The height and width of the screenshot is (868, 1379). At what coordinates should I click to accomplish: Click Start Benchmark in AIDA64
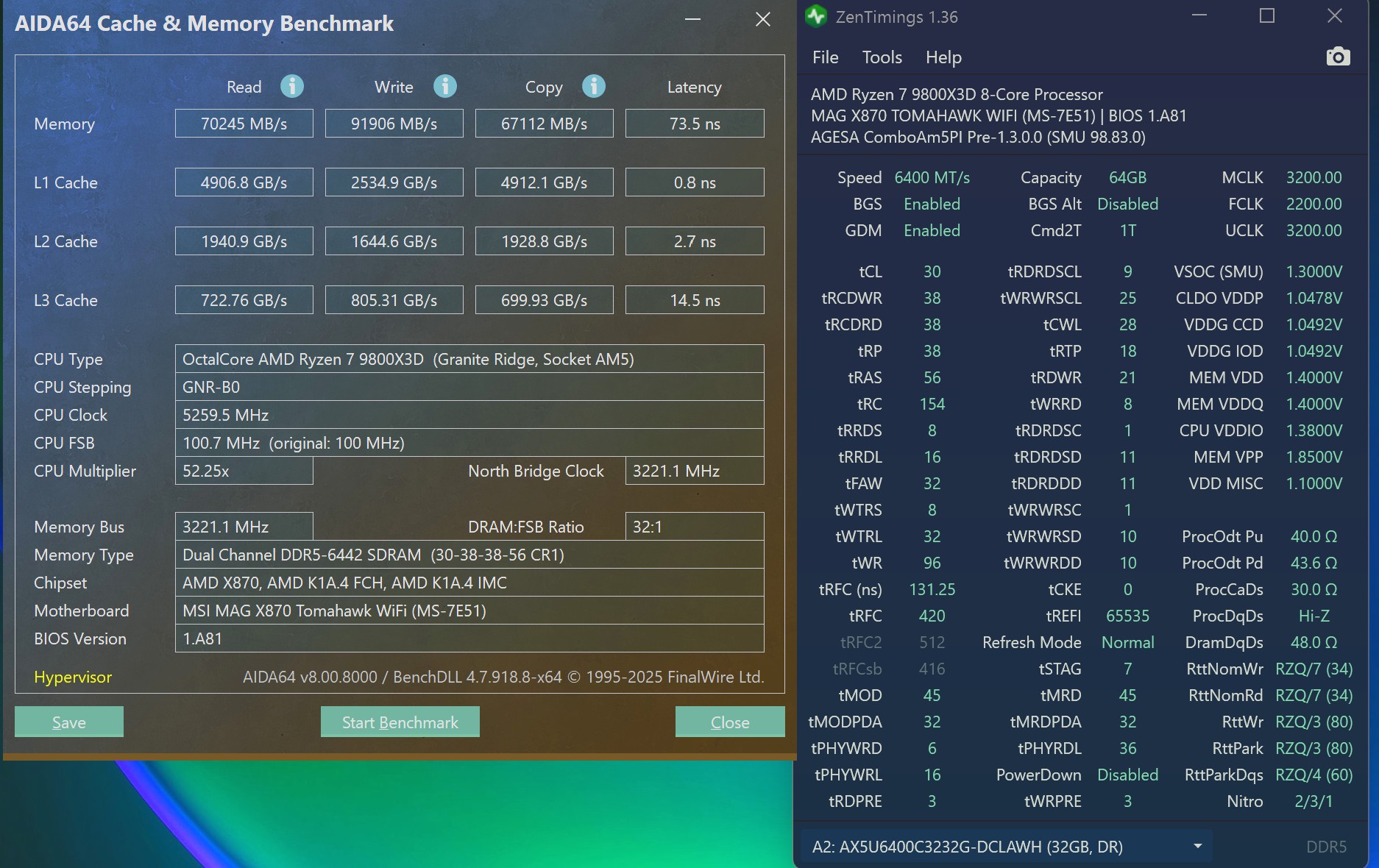tap(400, 722)
